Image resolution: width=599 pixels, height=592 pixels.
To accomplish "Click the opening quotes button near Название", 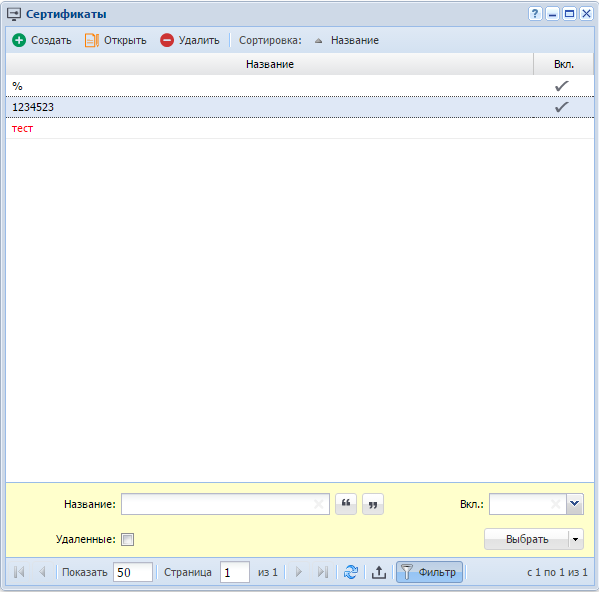I will 346,504.
